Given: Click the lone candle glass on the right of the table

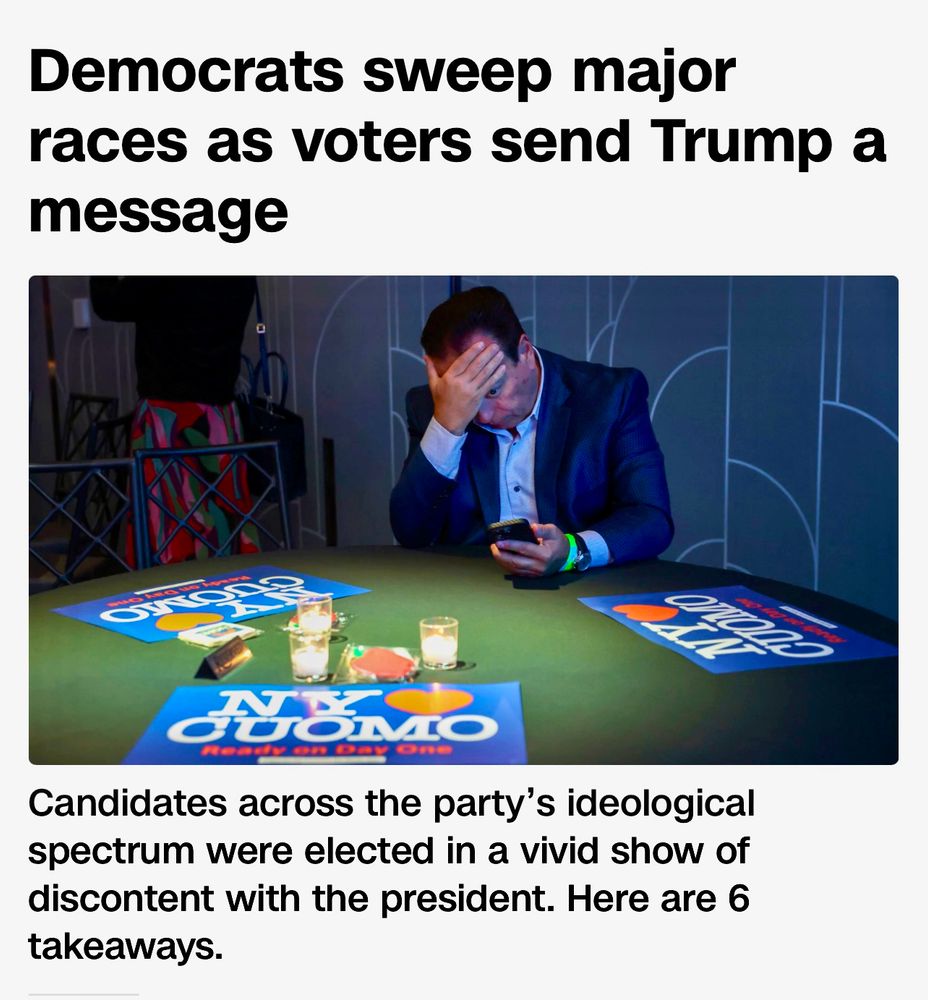Looking at the screenshot, I should coord(439,642).
